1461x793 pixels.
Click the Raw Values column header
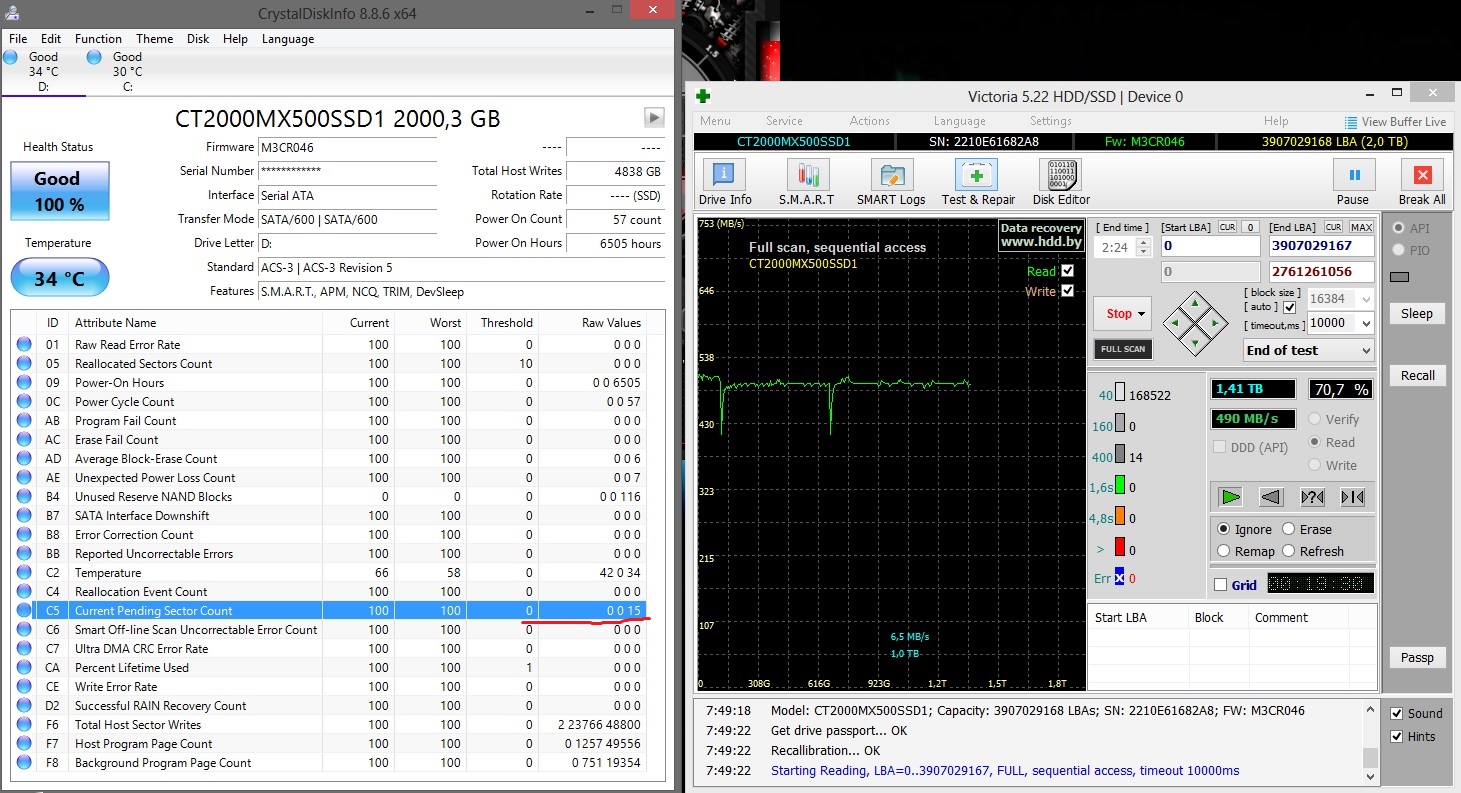[x=611, y=323]
